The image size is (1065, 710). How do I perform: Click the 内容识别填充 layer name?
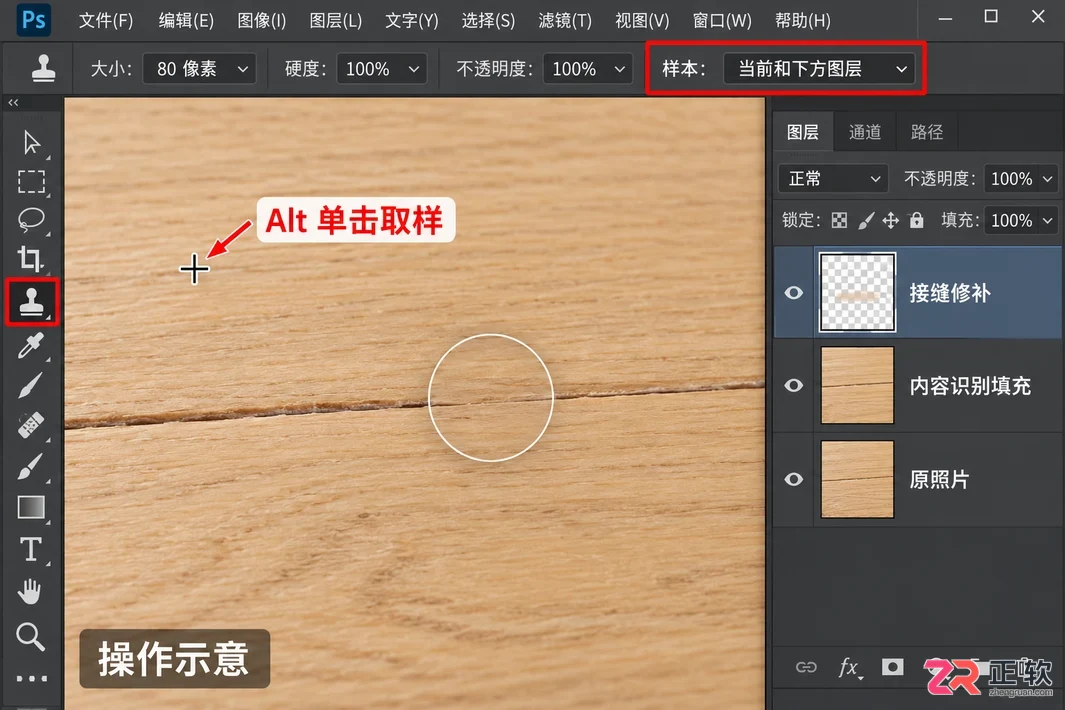[970, 386]
